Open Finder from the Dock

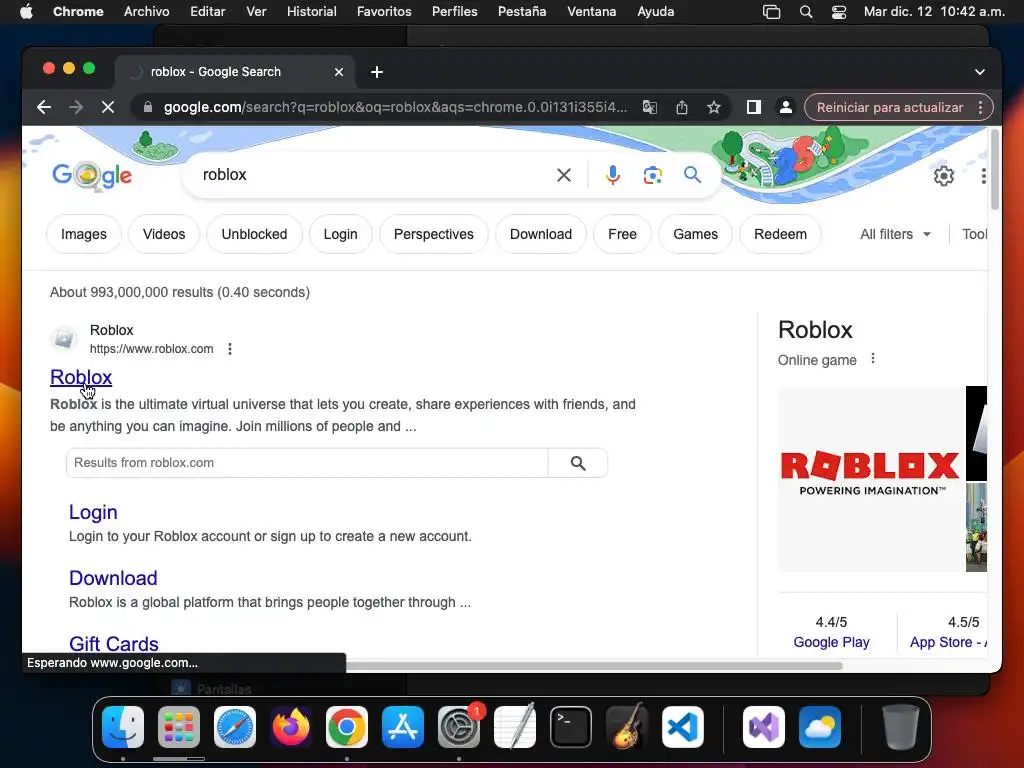point(123,727)
